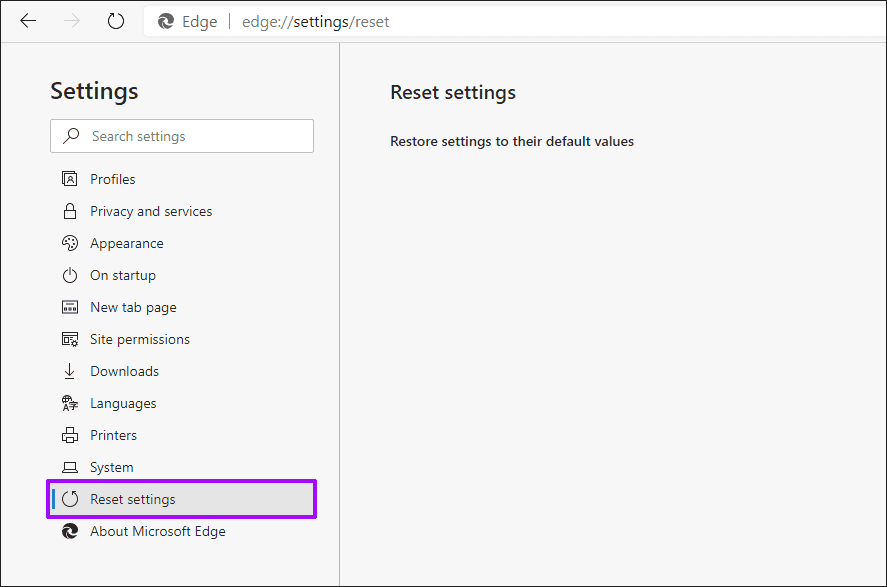Open the Appearance settings
887x587 pixels.
tap(127, 243)
